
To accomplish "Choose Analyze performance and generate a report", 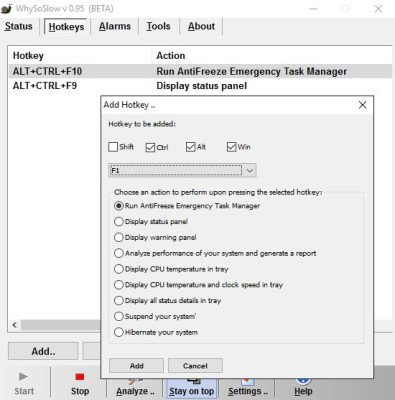I will (x=119, y=253).
